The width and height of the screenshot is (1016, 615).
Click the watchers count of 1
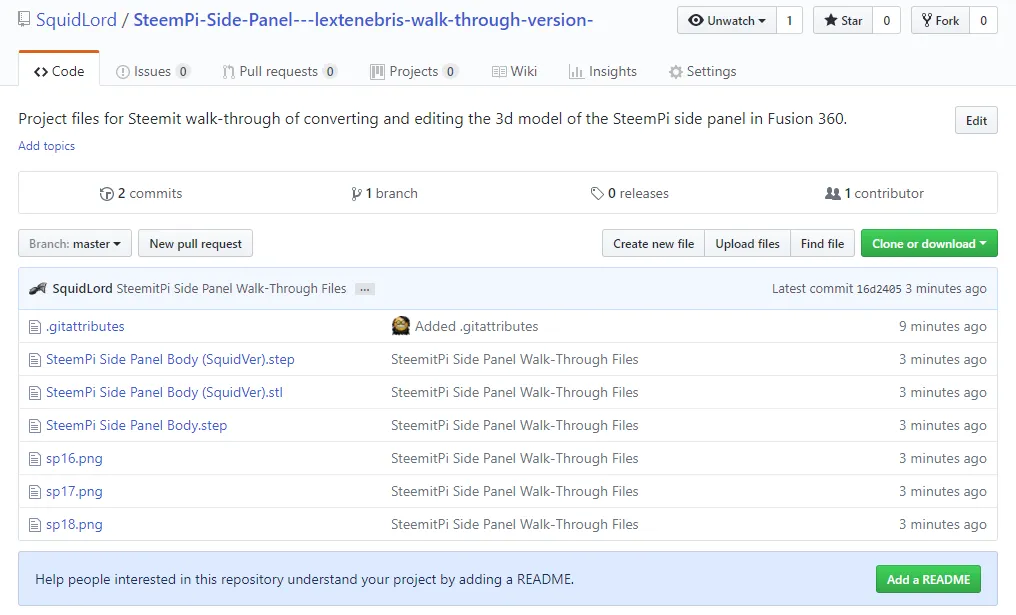pyautogui.click(x=789, y=20)
